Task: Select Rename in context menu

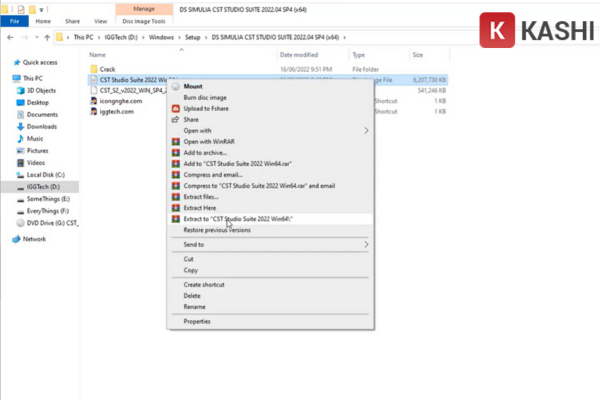Action: point(194,307)
